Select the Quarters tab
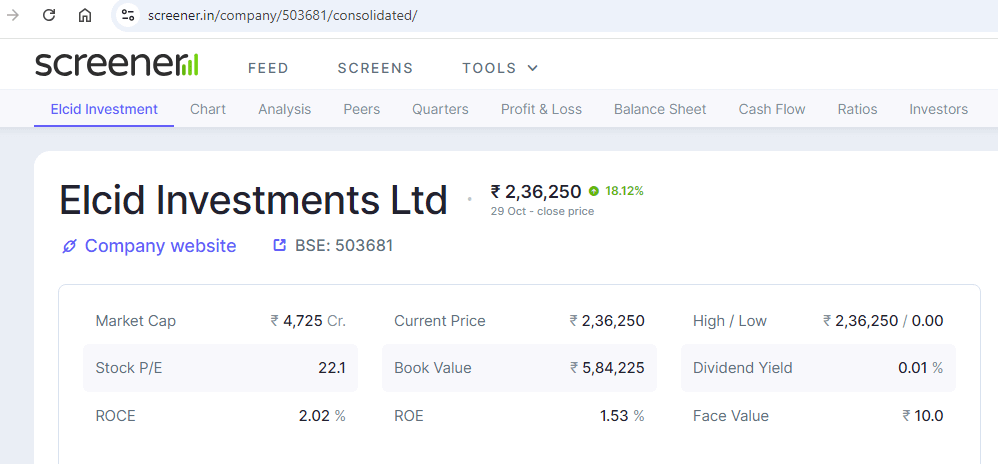Image resolution: width=998 pixels, height=464 pixels. coord(440,109)
